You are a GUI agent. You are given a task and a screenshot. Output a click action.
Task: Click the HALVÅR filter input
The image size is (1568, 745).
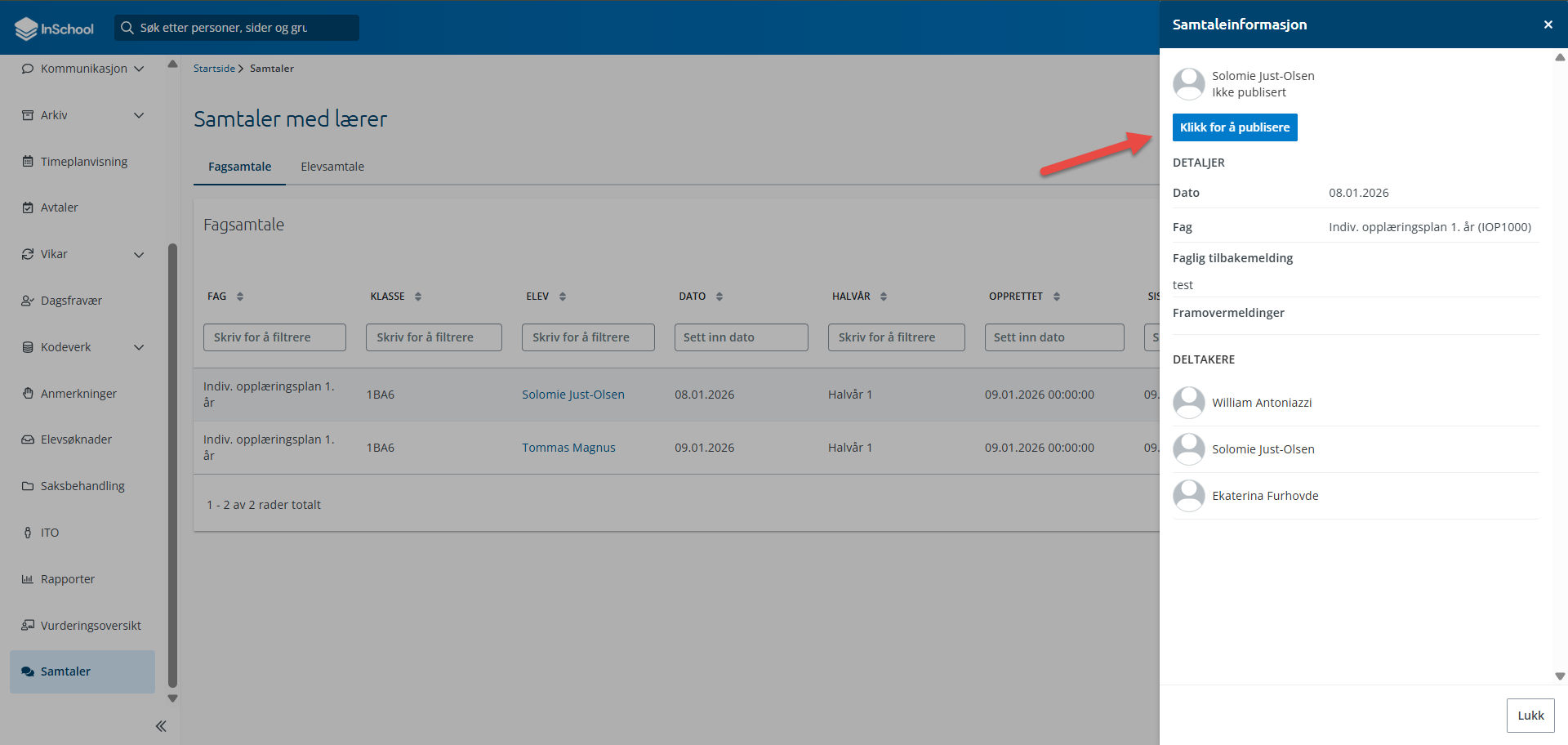897,337
